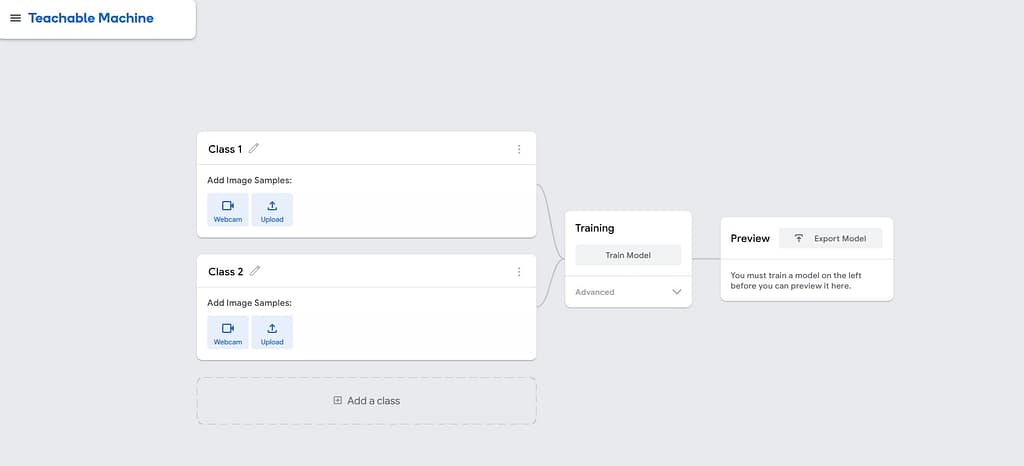Image resolution: width=1024 pixels, height=466 pixels.
Task: Click the pencil icon to rename Class 1
Action: tap(254, 149)
